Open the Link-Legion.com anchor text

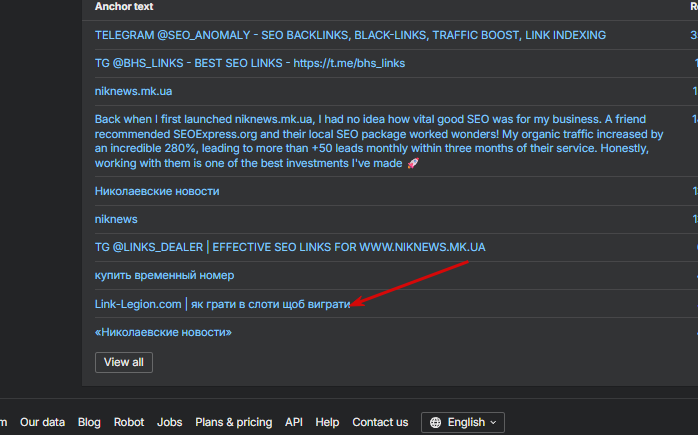coord(223,304)
